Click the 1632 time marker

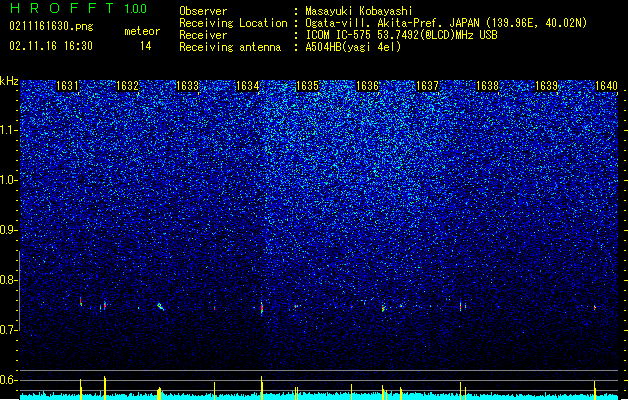point(127,86)
